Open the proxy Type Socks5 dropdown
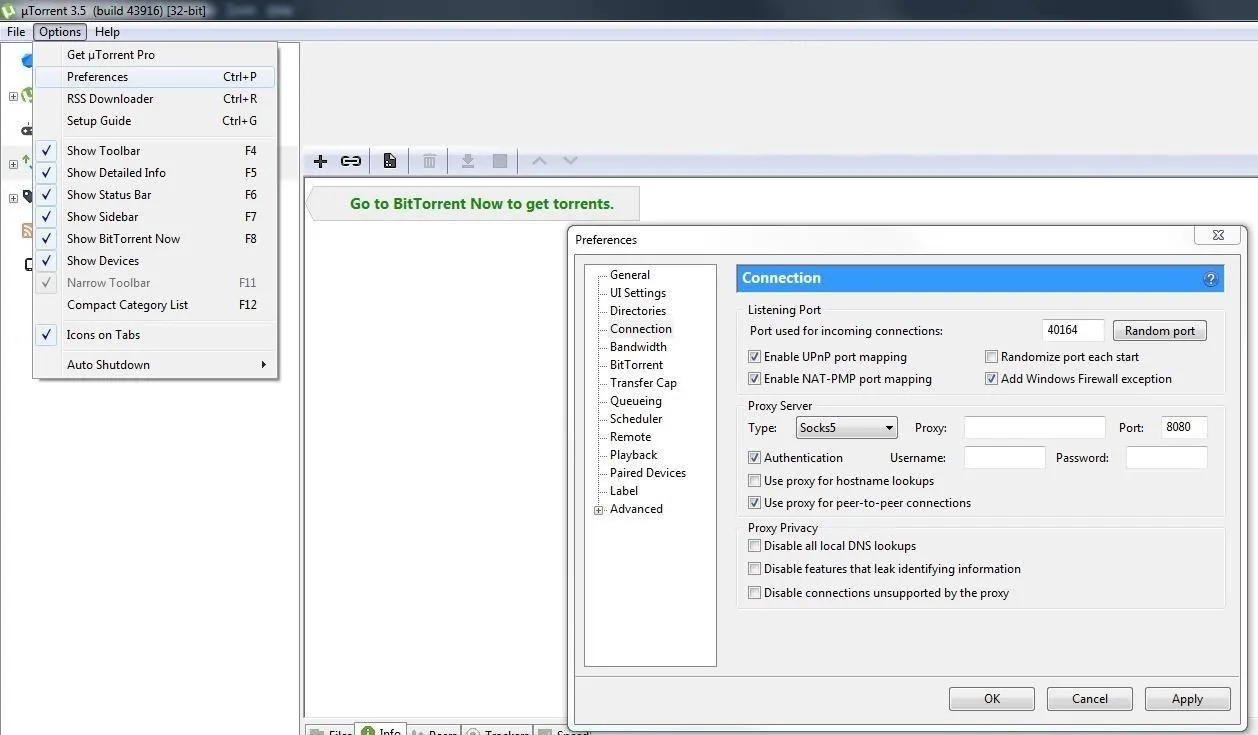The width and height of the screenshot is (1258, 735). coord(847,428)
